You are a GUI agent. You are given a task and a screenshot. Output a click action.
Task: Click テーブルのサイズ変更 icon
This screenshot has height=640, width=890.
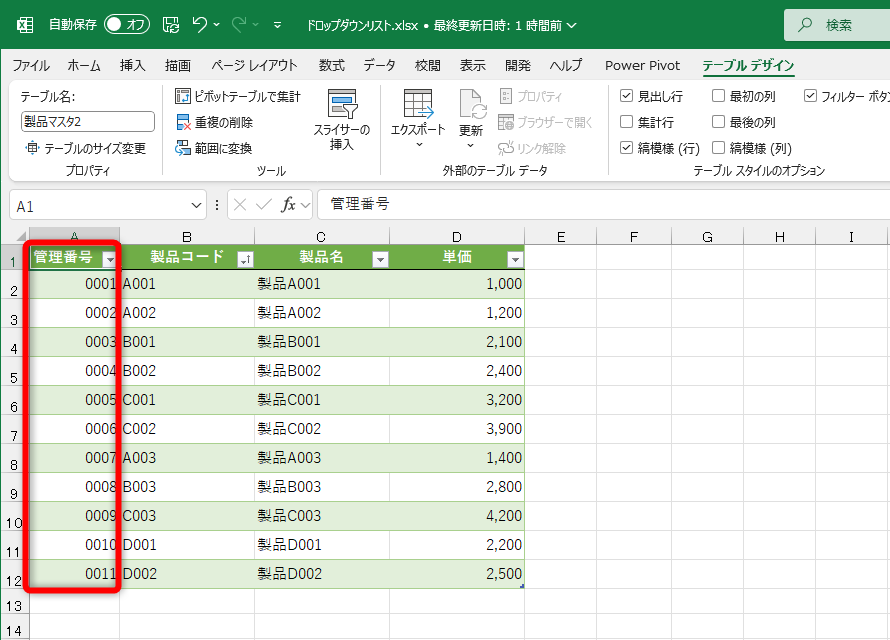click(32, 148)
